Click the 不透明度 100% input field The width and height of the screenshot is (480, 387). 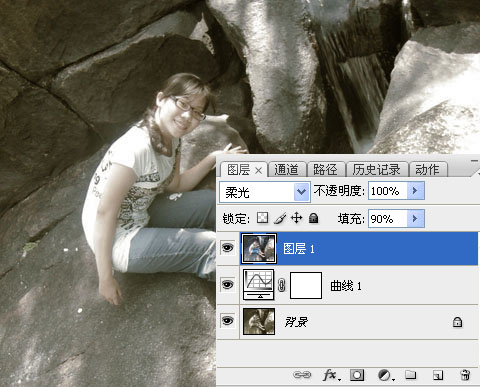pyautogui.click(x=387, y=191)
